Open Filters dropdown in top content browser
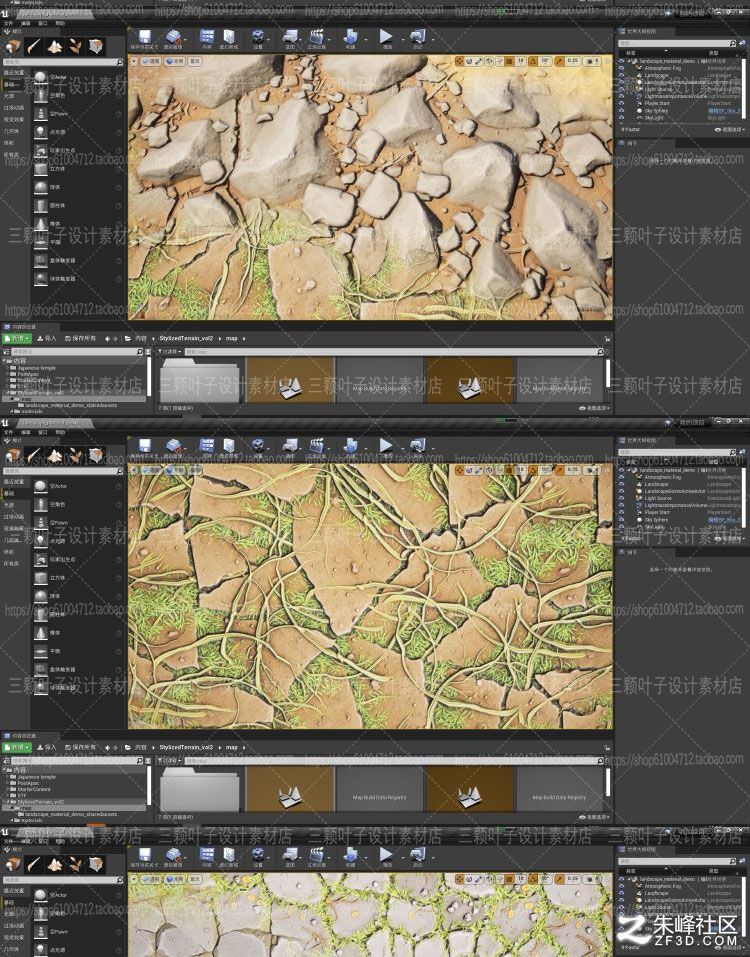The height and width of the screenshot is (957, 750). [170, 352]
